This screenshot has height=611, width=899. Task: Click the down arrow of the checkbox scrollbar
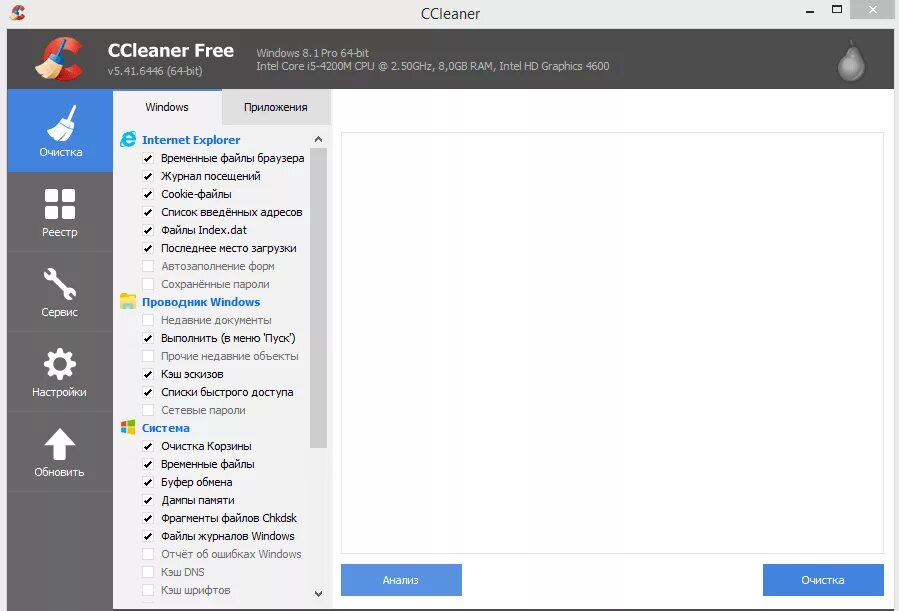(x=318, y=593)
